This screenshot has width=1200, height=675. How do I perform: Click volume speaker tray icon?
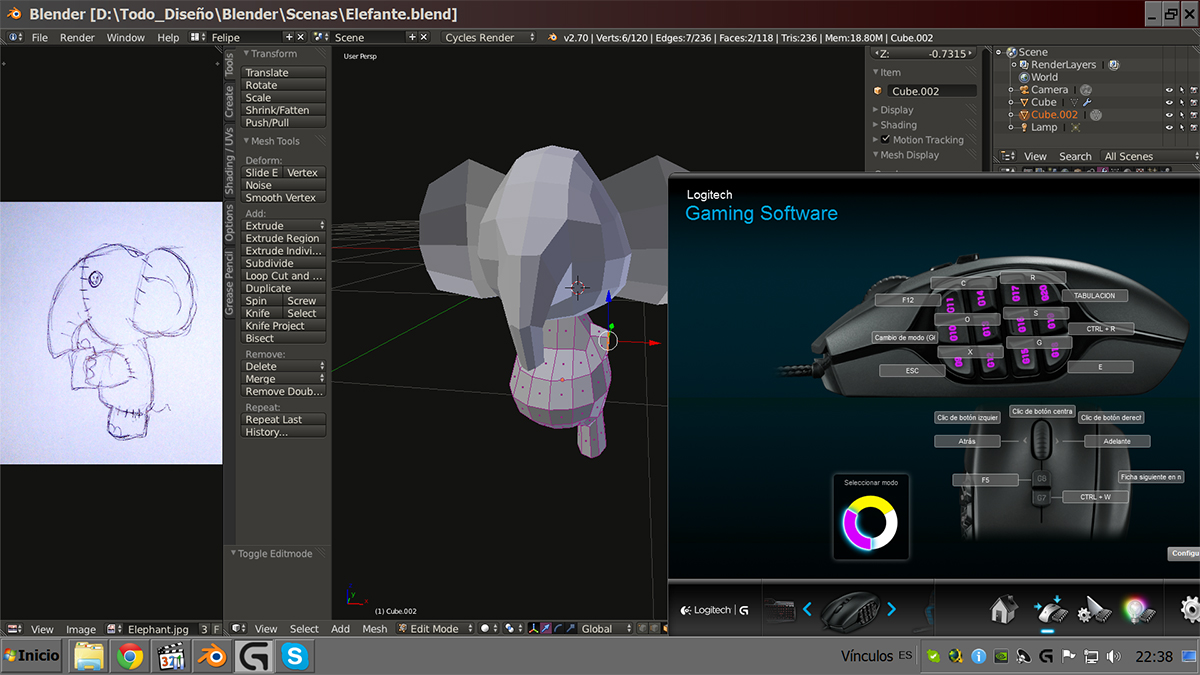(1112, 657)
